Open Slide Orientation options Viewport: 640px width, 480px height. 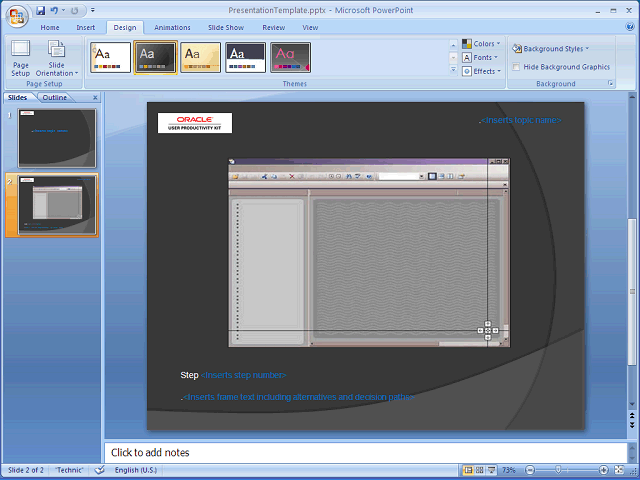tap(56, 58)
